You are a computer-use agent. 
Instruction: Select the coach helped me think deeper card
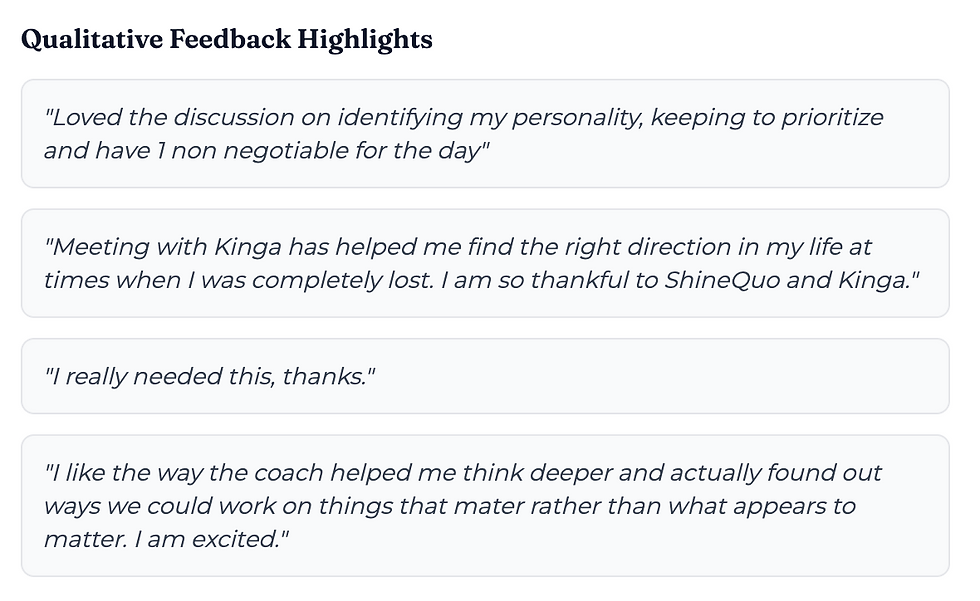(x=484, y=506)
